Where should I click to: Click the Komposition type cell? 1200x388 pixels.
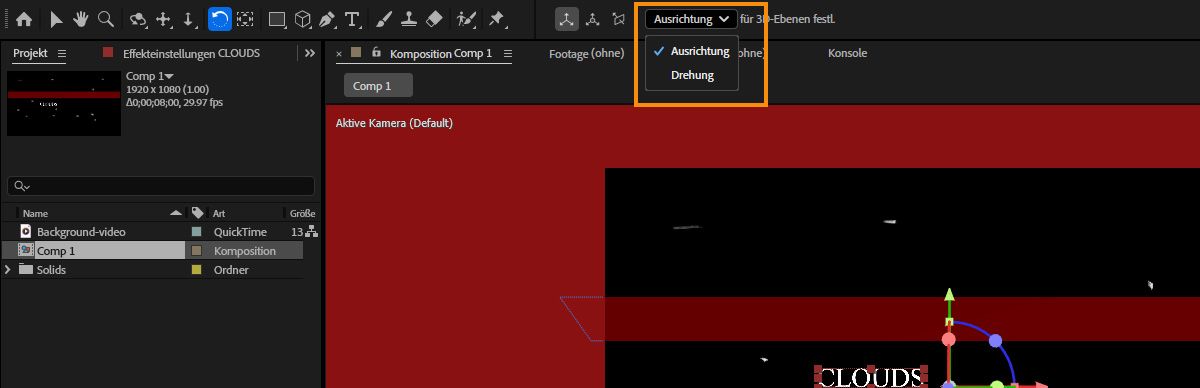point(244,251)
